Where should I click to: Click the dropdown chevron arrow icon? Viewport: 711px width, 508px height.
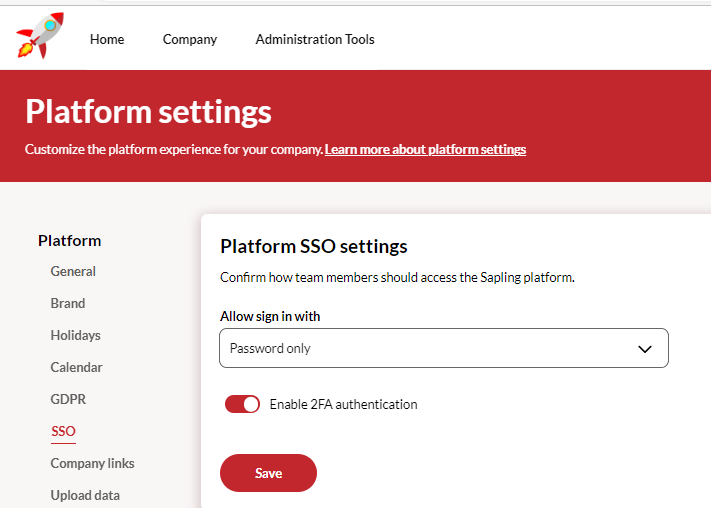click(x=645, y=349)
